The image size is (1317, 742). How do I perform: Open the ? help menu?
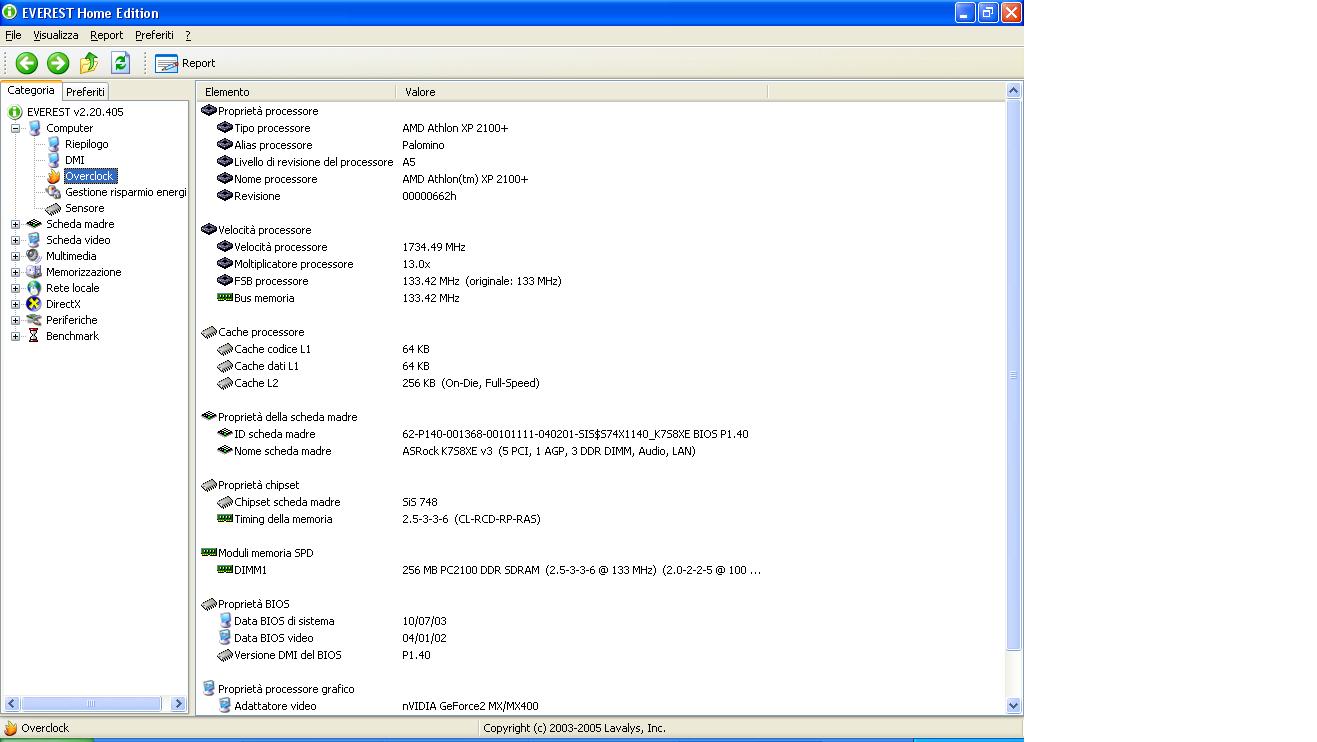coord(188,35)
